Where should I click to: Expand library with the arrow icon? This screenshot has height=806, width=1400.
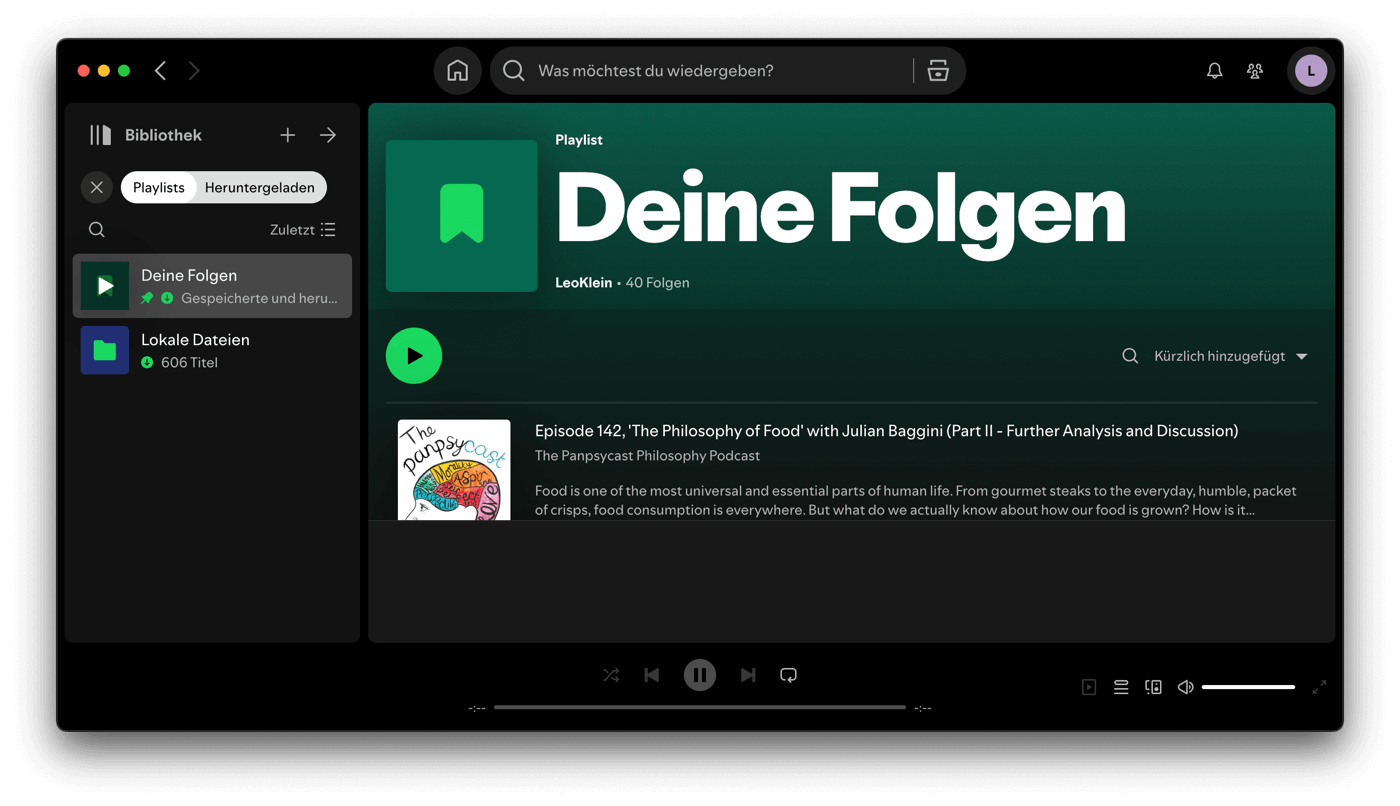[328, 135]
